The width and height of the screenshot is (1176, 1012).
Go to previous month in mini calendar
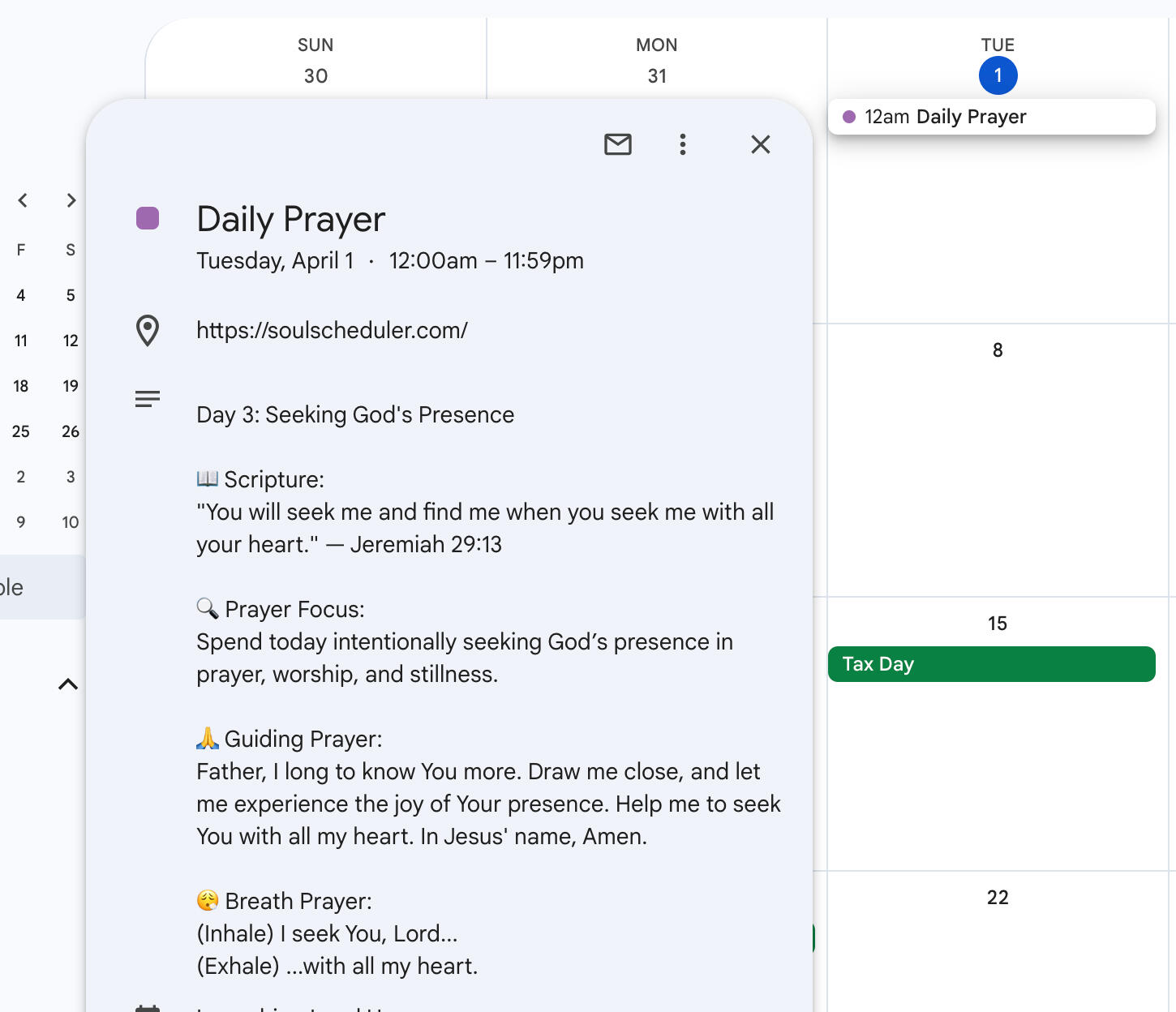pyautogui.click(x=23, y=200)
